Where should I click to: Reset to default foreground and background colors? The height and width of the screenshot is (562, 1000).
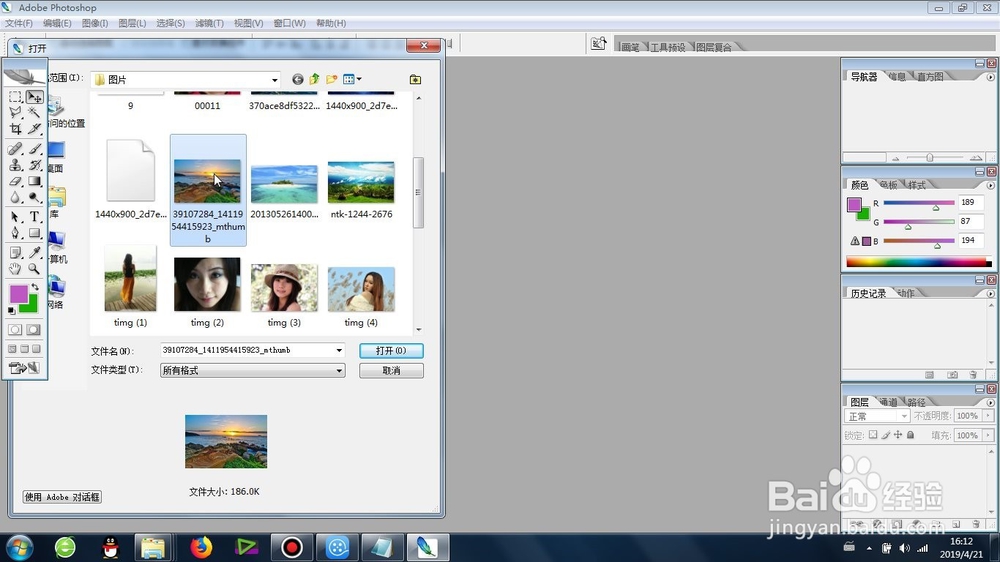click(11, 311)
